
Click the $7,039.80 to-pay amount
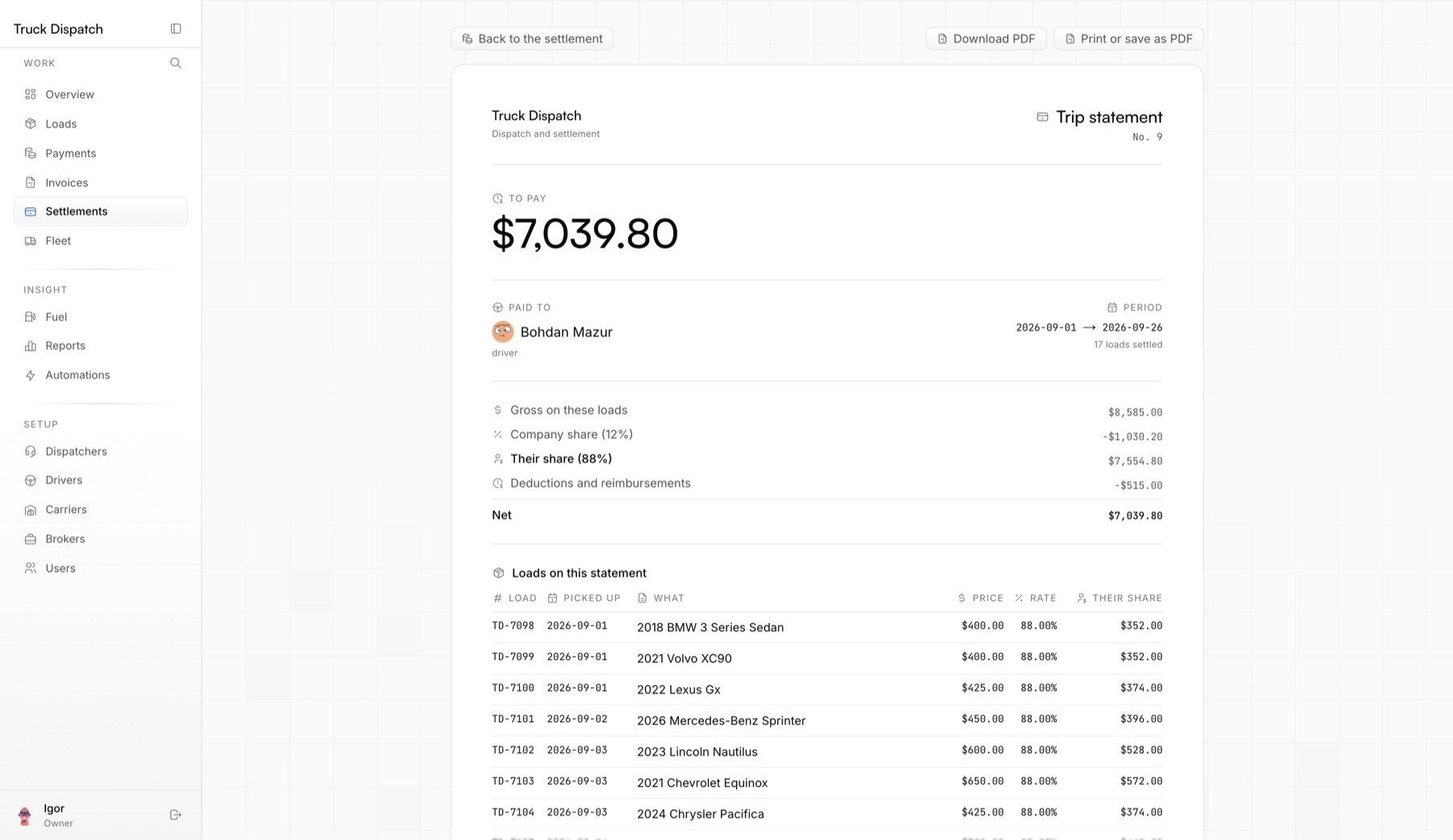585,233
